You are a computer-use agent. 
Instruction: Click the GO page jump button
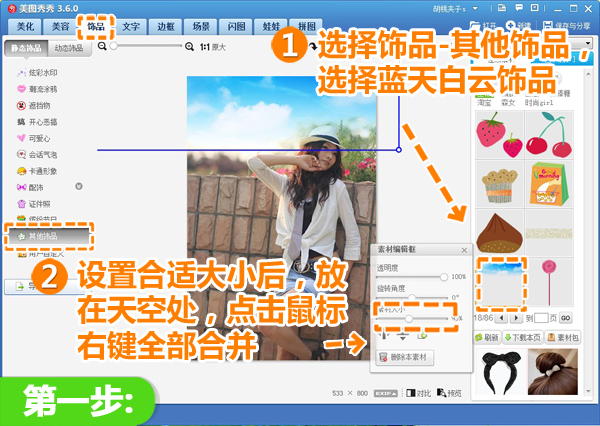tap(566, 318)
